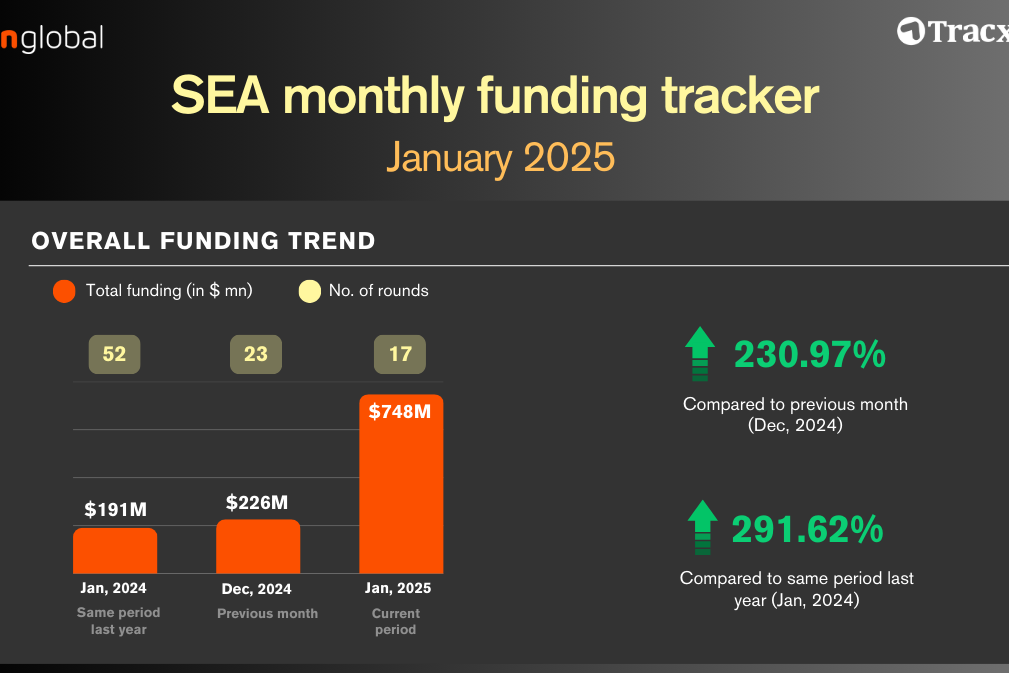Select the $191M Jan 2024 bar
Viewport: 1009px width, 673px height.
tap(115, 551)
